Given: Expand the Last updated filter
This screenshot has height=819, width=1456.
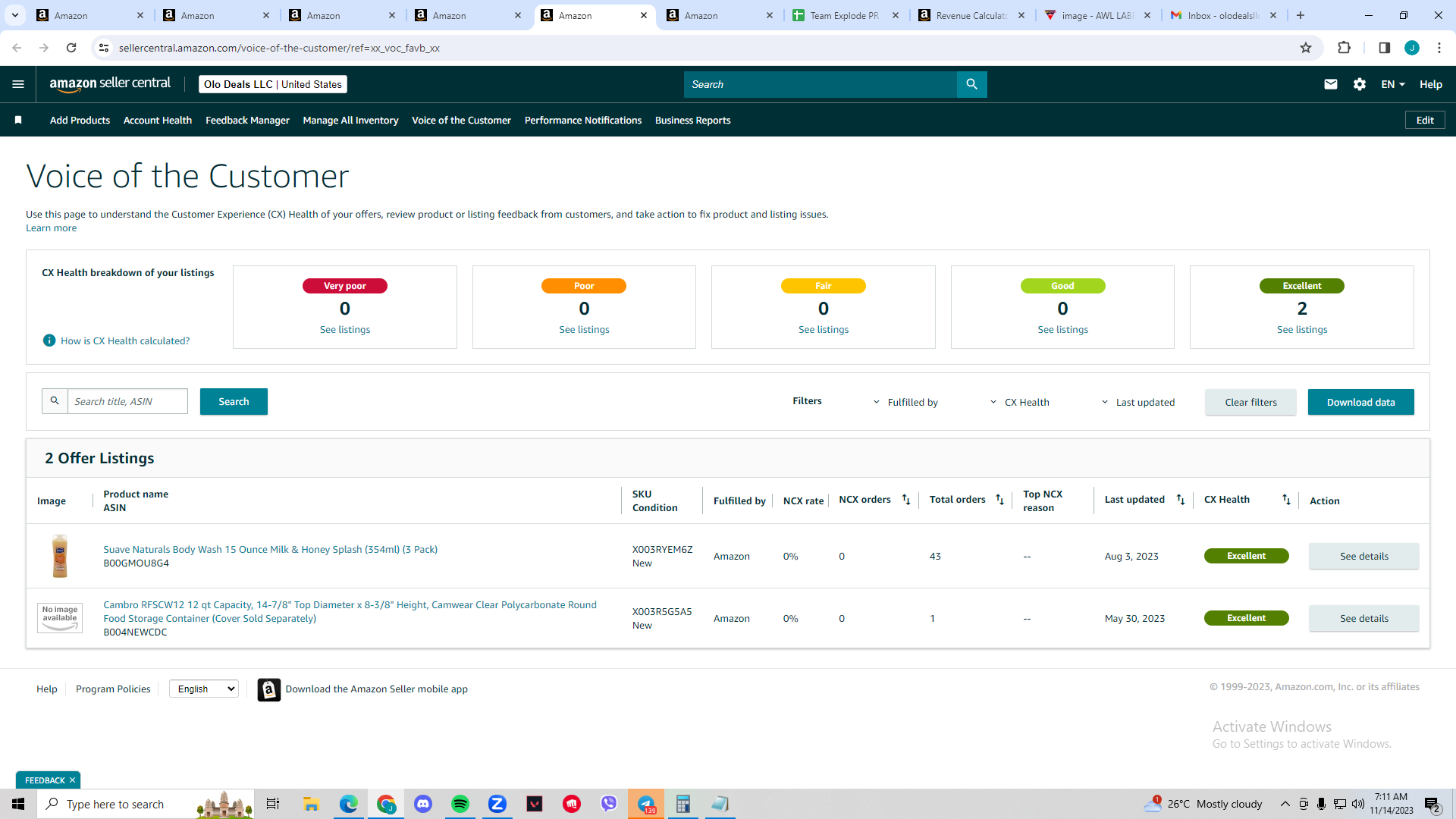Looking at the screenshot, I should [x=1137, y=402].
